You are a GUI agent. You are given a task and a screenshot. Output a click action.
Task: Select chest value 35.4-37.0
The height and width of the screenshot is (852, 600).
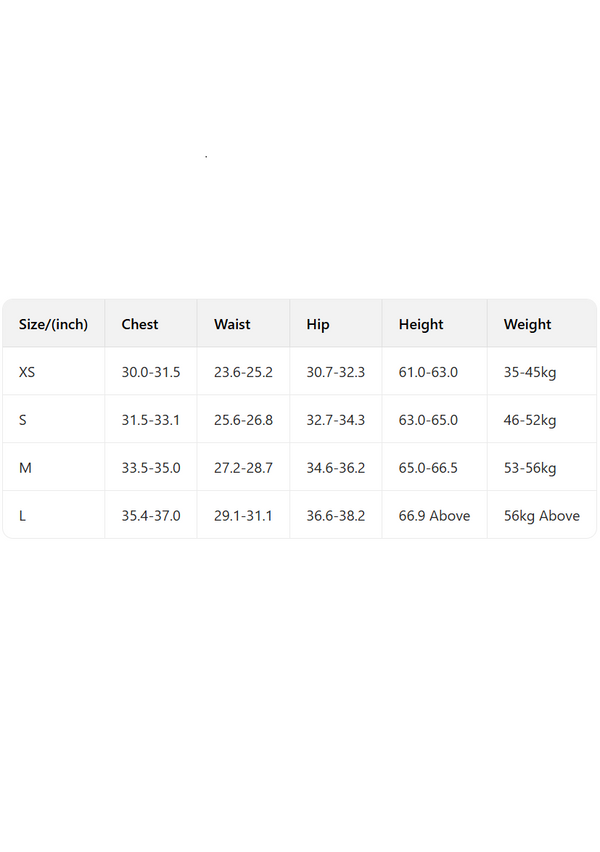[151, 516]
